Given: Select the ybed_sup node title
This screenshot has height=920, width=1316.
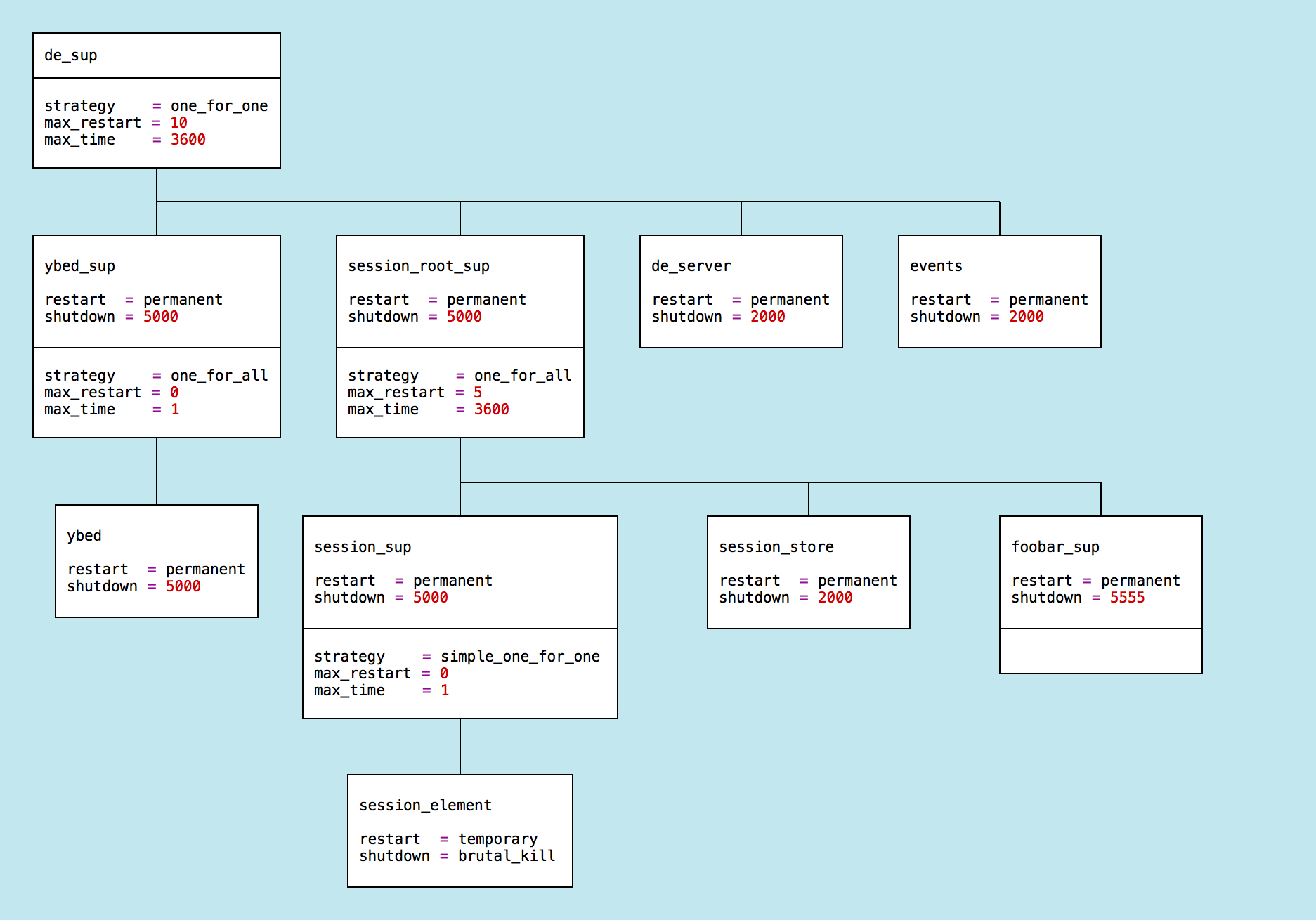Looking at the screenshot, I should point(80,266).
